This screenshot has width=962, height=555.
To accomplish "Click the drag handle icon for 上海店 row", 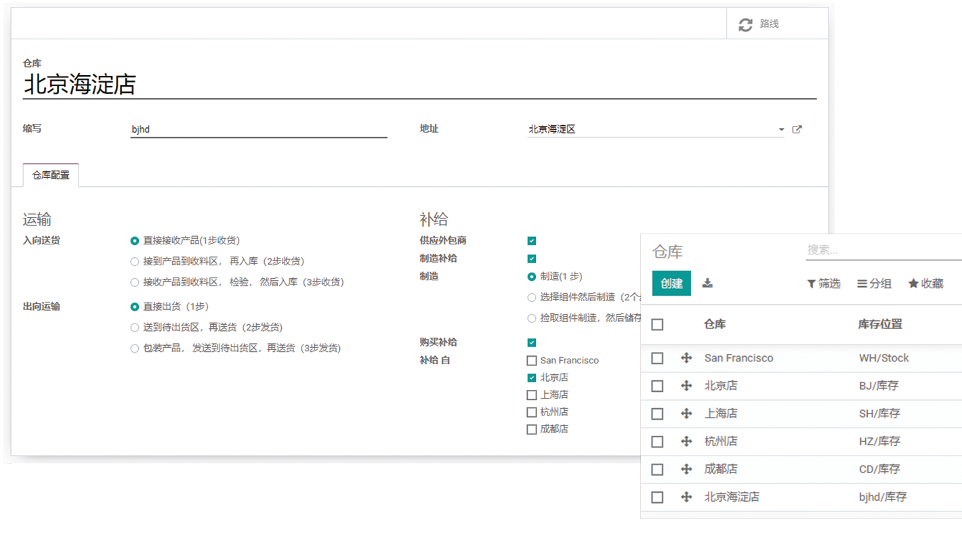I will pyautogui.click(x=686, y=413).
